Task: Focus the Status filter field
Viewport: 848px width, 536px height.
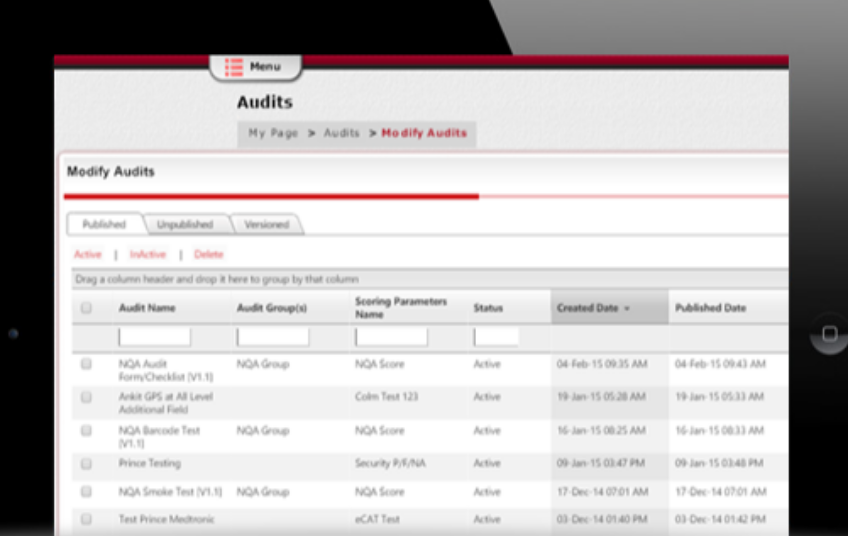Action: [x=496, y=337]
